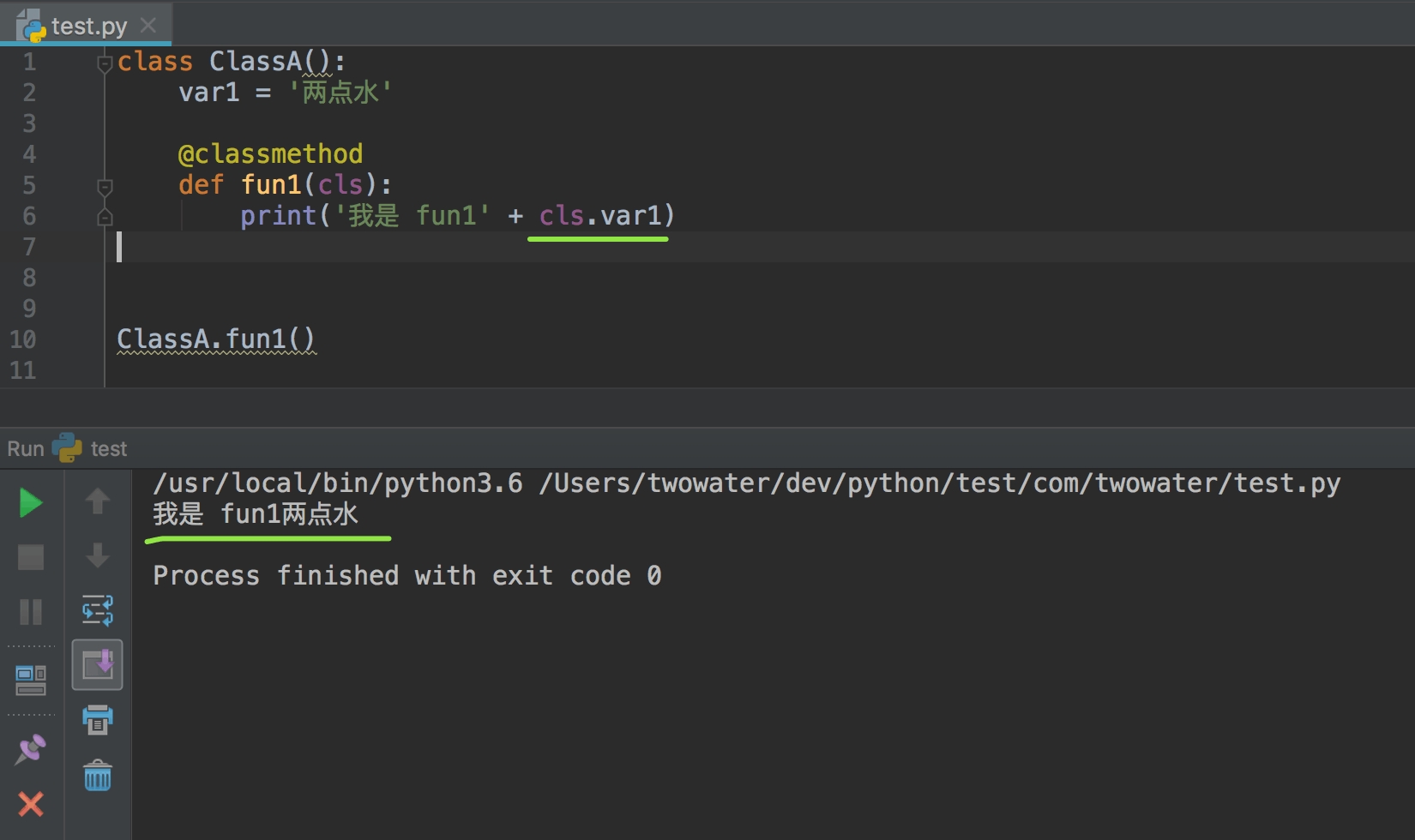Collapse the fun1 method fold marker
1415x840 pixels.
[105, 186]
